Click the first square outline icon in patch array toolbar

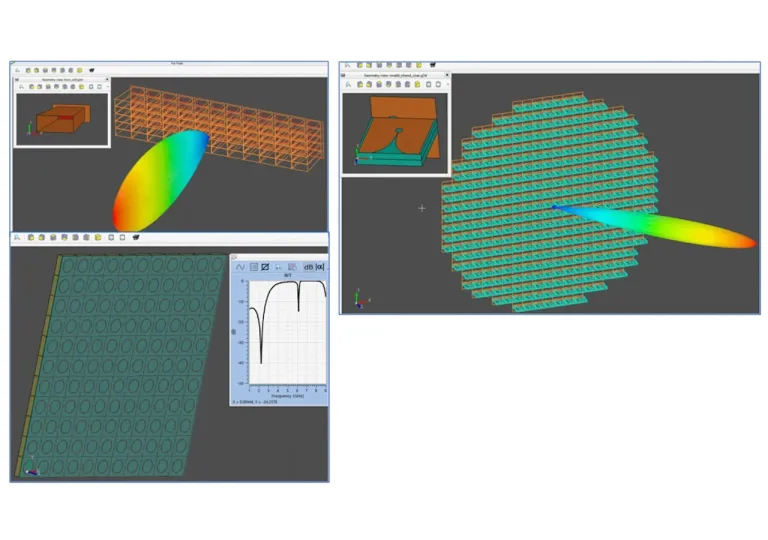tap(111, 238)
